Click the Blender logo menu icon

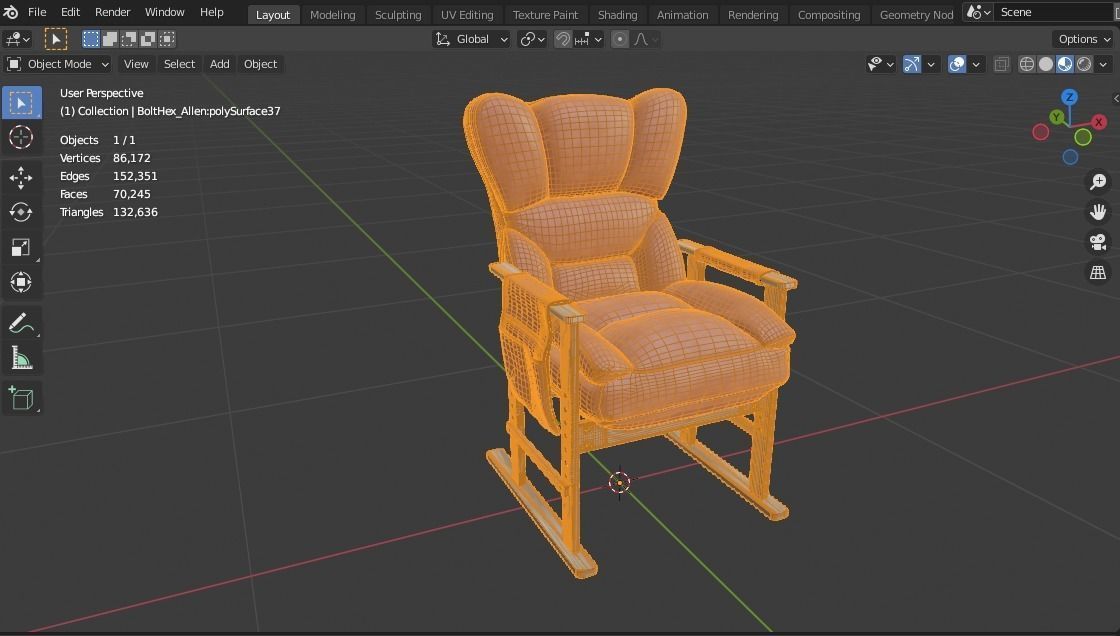11,12
